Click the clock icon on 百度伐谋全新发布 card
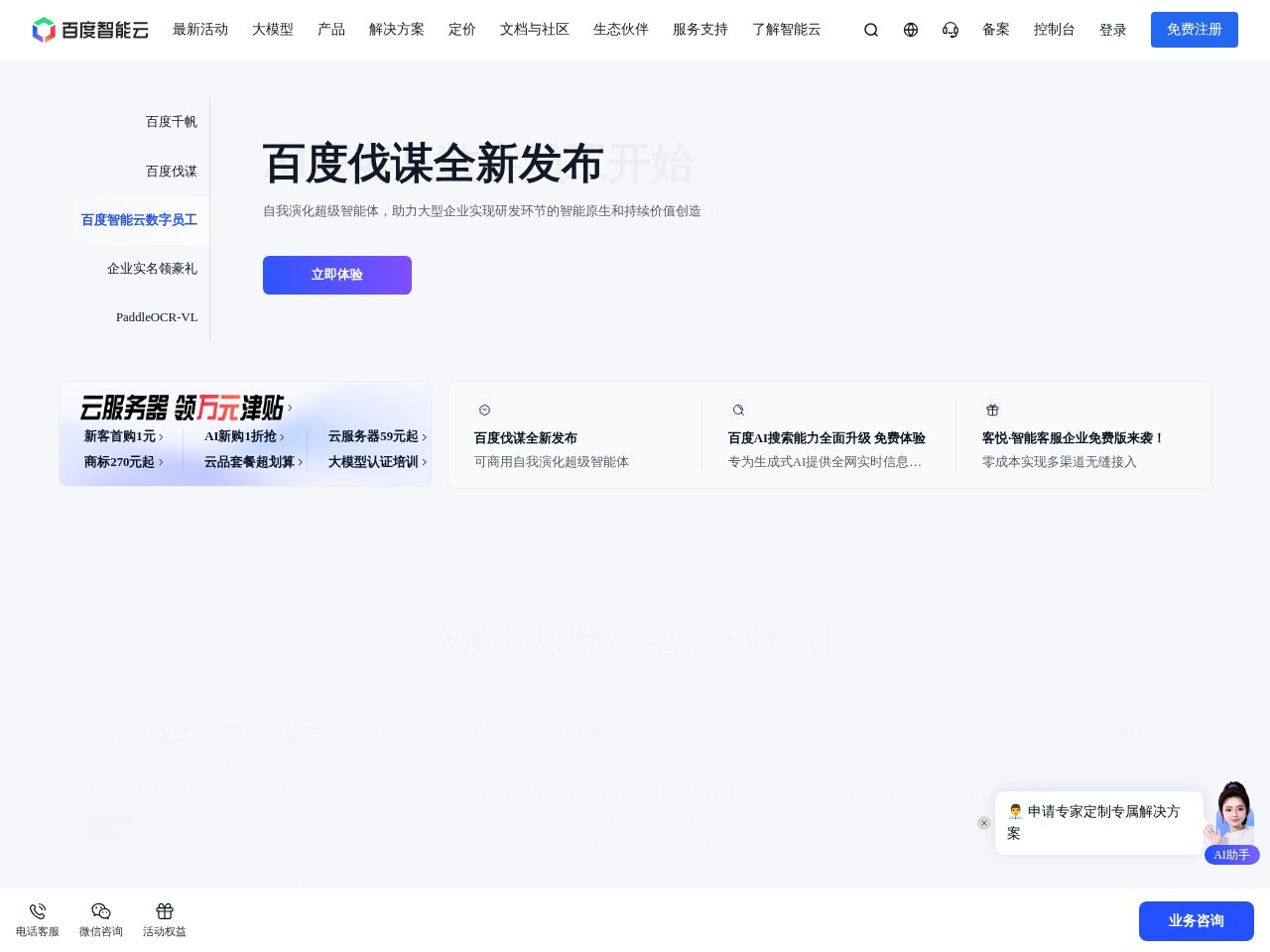Image resolution: width=1270 pixels, height=952 pixels. (x=484, y=410)
